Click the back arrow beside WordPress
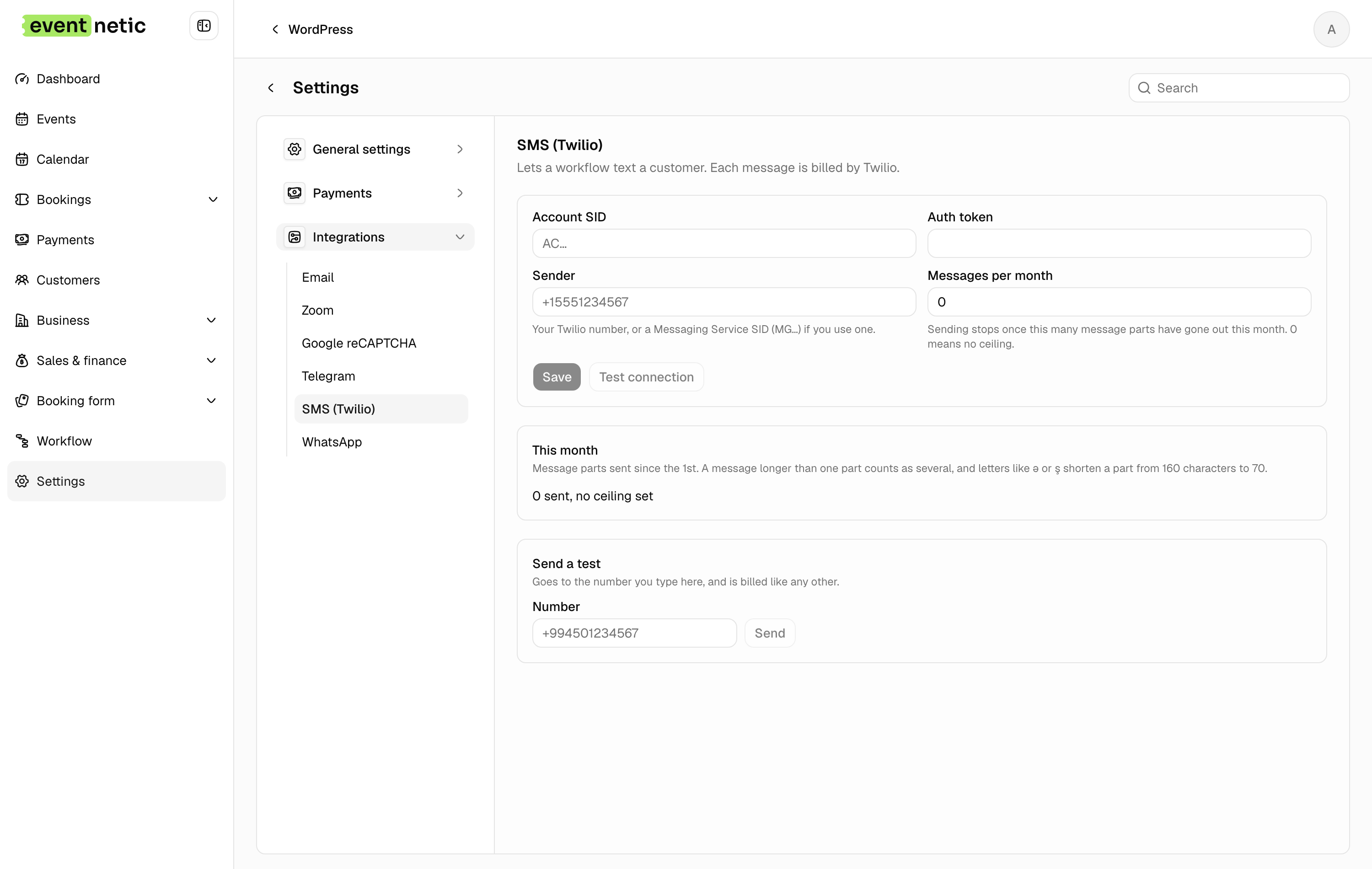This screenshot has width=1372, height=869. (275, 29)
